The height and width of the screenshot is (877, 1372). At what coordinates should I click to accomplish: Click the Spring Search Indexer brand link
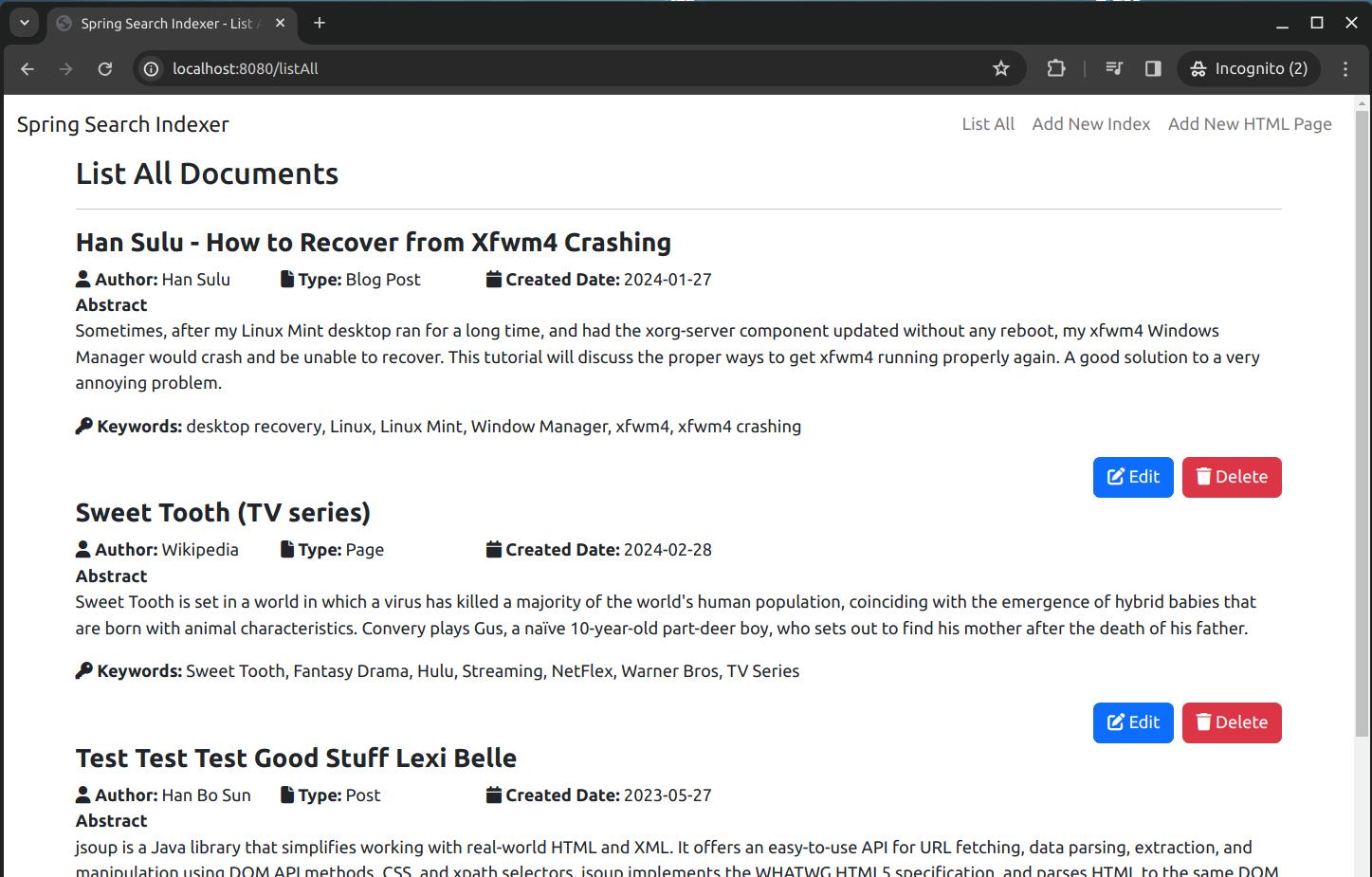(x=123, y=124)
